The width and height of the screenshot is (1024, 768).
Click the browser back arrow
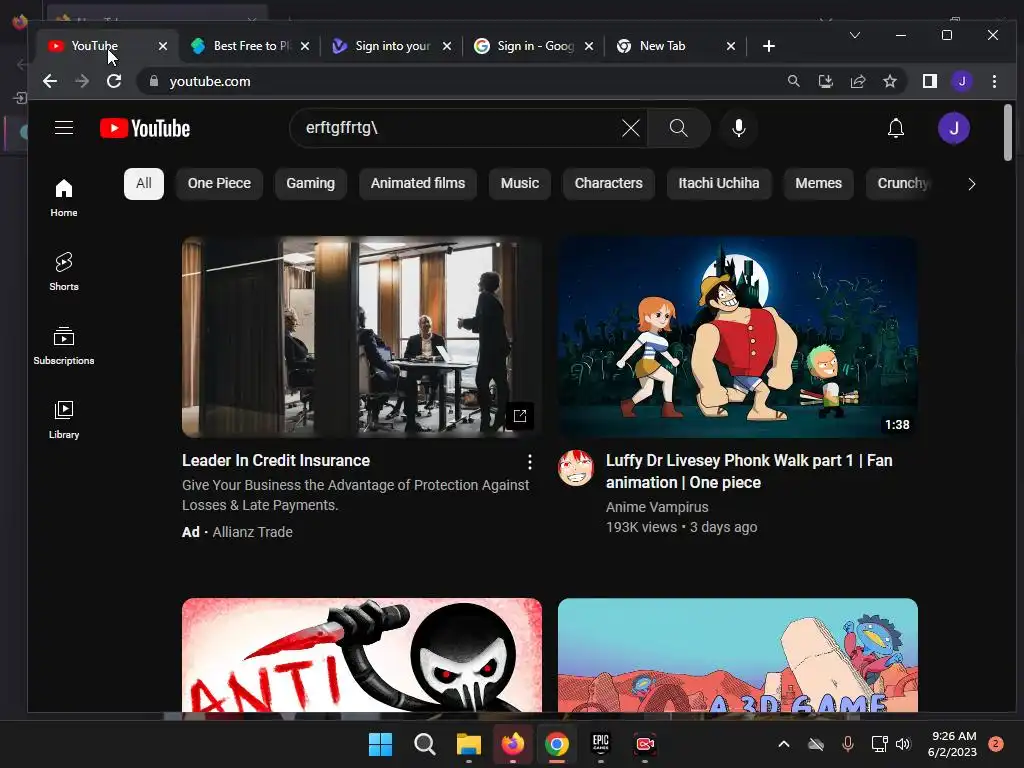(50, 81)
